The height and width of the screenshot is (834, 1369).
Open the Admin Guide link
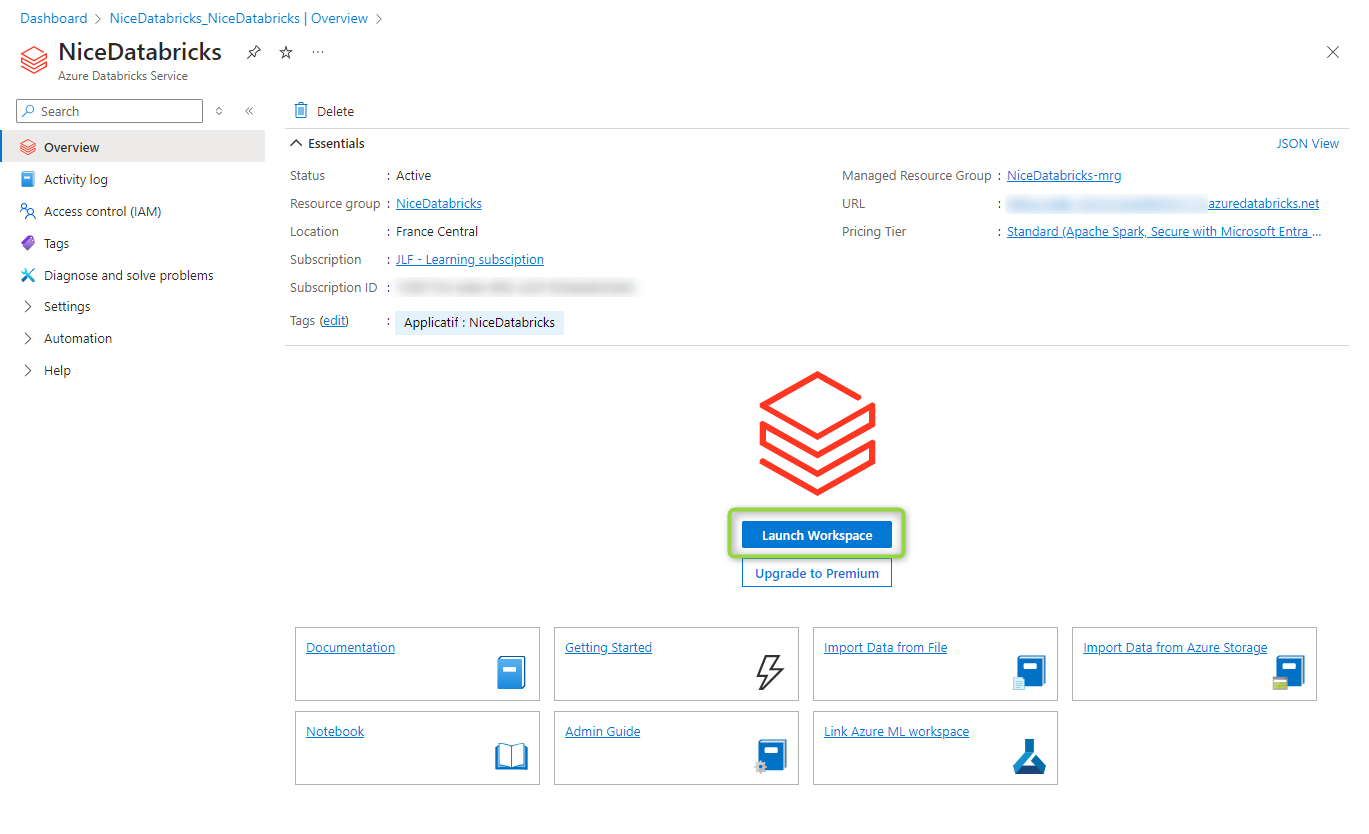pyautogui.click(x=602, y=731)
